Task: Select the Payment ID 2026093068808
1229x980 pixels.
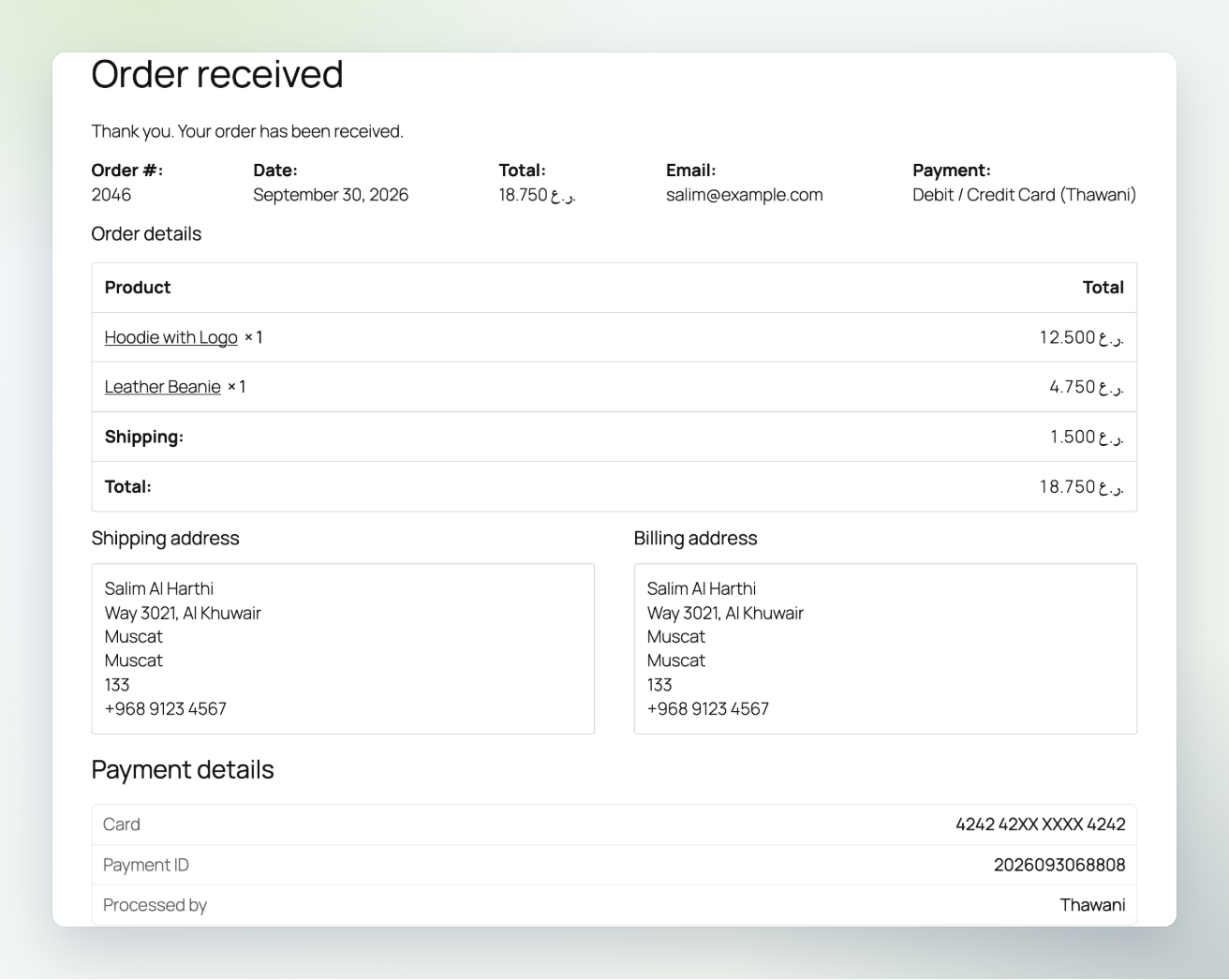Action: coord(1059,865)
